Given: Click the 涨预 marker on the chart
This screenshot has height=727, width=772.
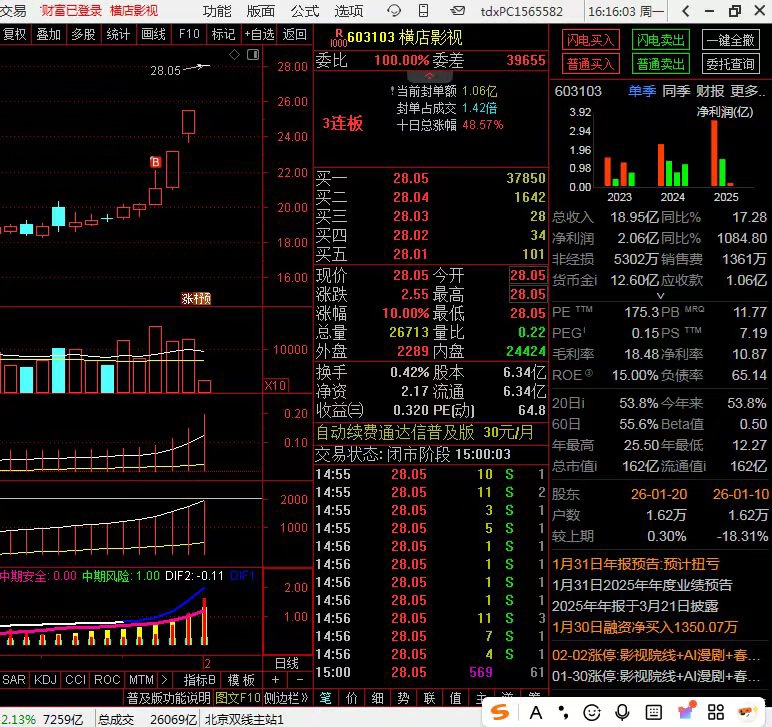Looking at the screenshot, I should pyautogui.click(x=196, y=298).
